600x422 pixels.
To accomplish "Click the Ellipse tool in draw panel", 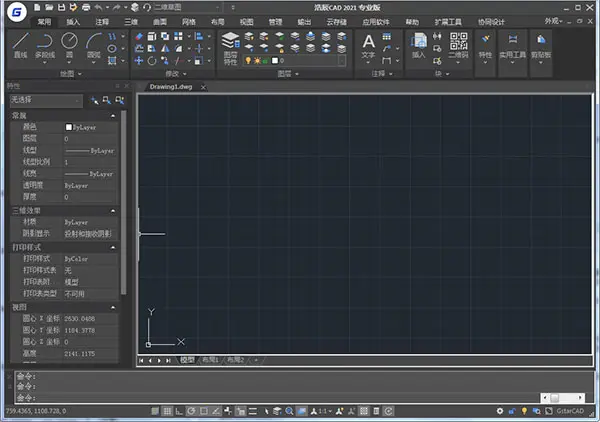I will (x=112, y=49).
